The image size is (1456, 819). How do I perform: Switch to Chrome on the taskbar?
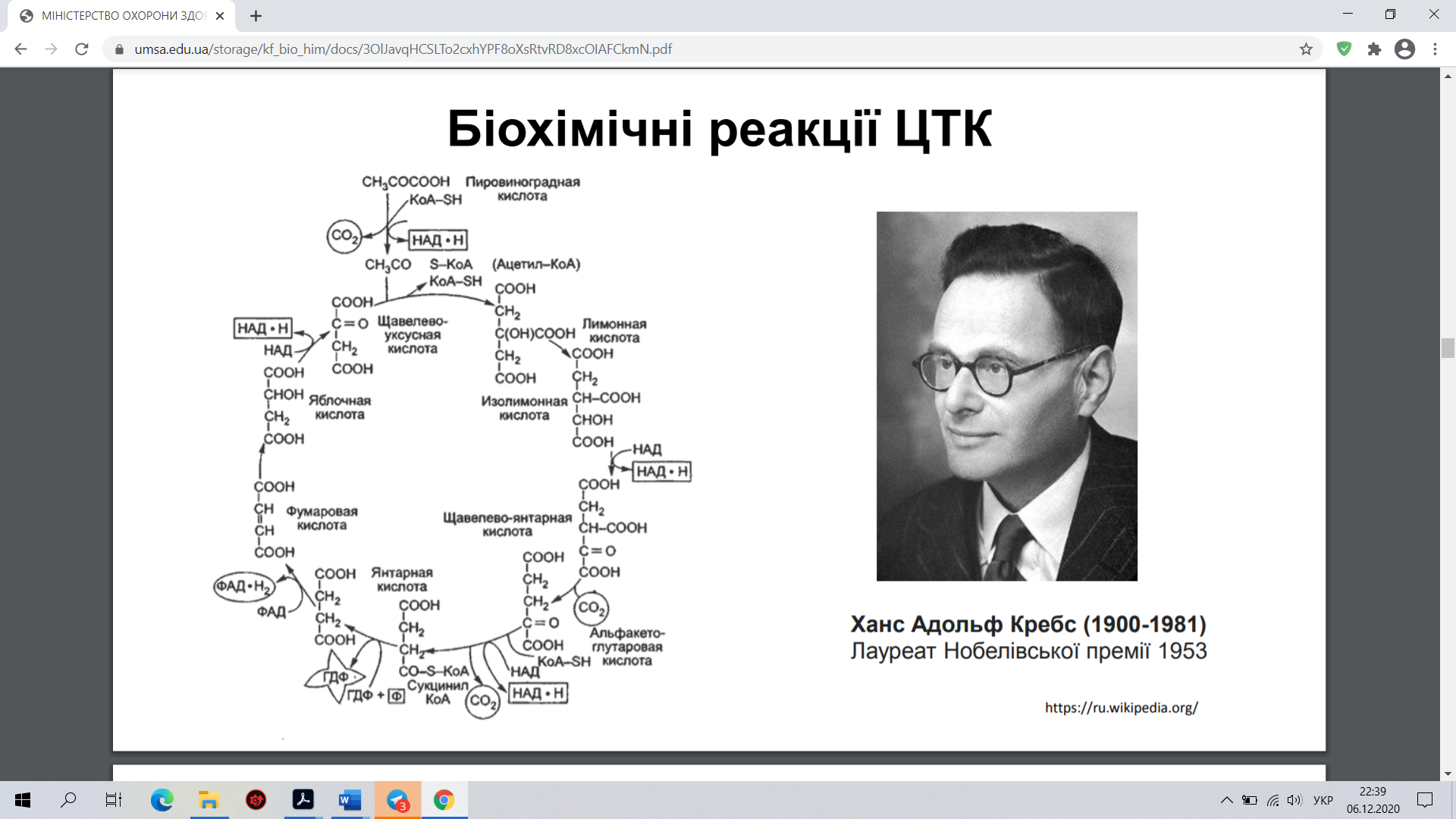tap(444, 800)
